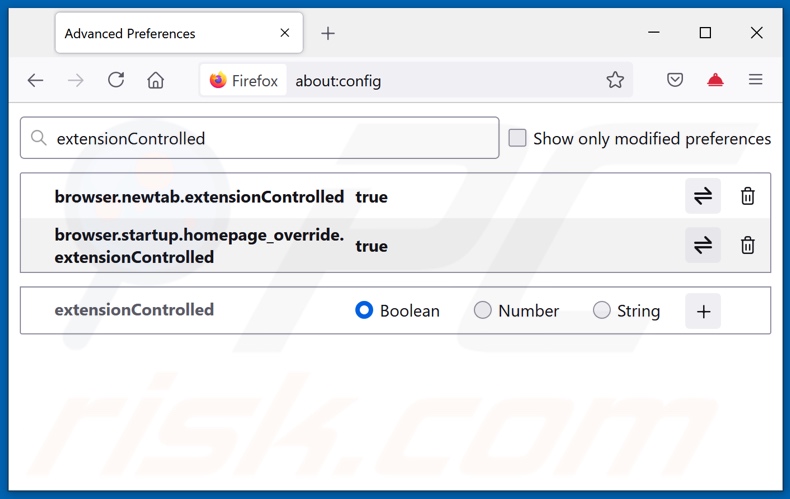Maximize the Firefox window

[x=705, y=33]
